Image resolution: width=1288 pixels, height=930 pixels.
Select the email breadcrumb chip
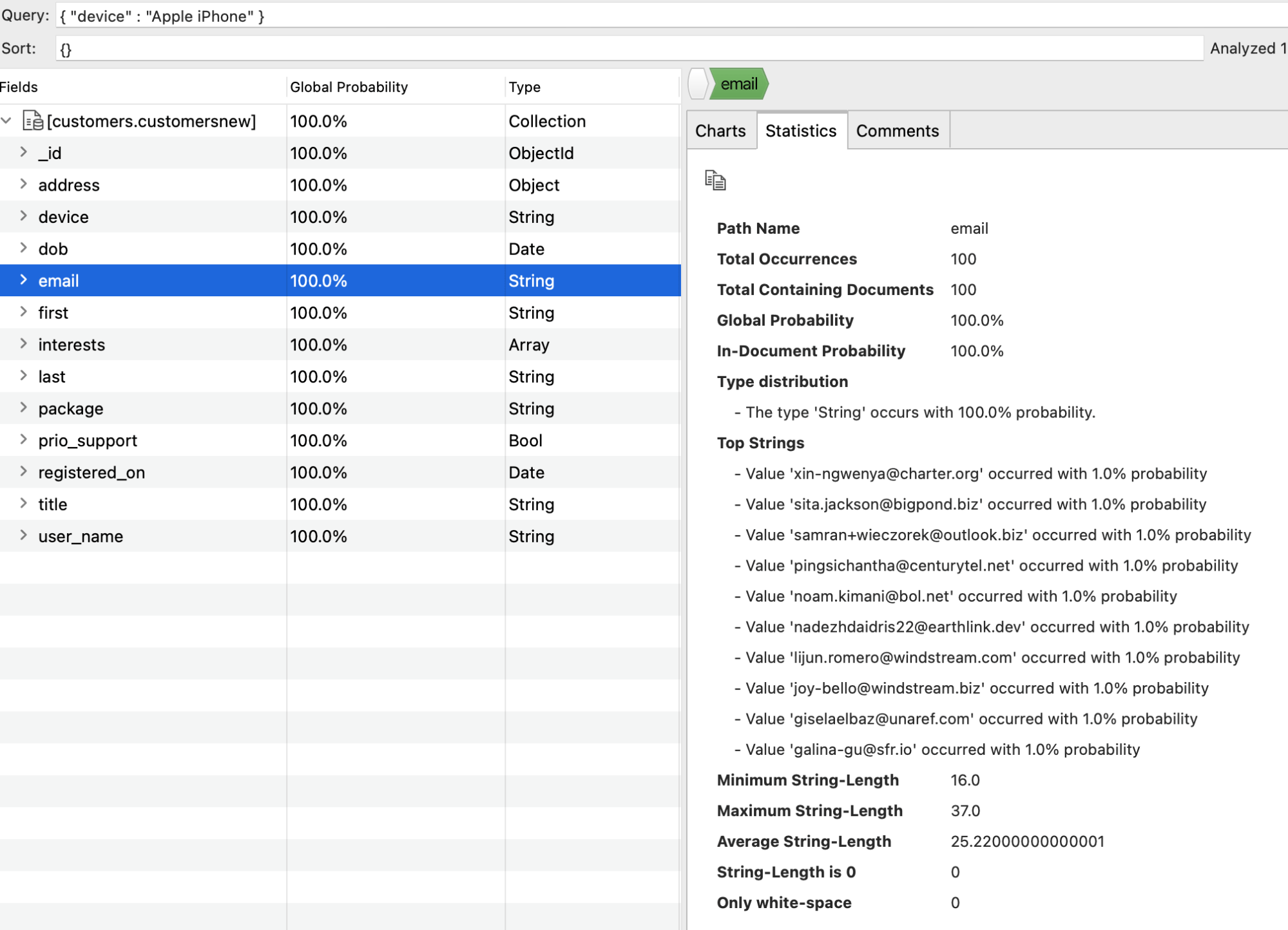[x=739, y=84]
